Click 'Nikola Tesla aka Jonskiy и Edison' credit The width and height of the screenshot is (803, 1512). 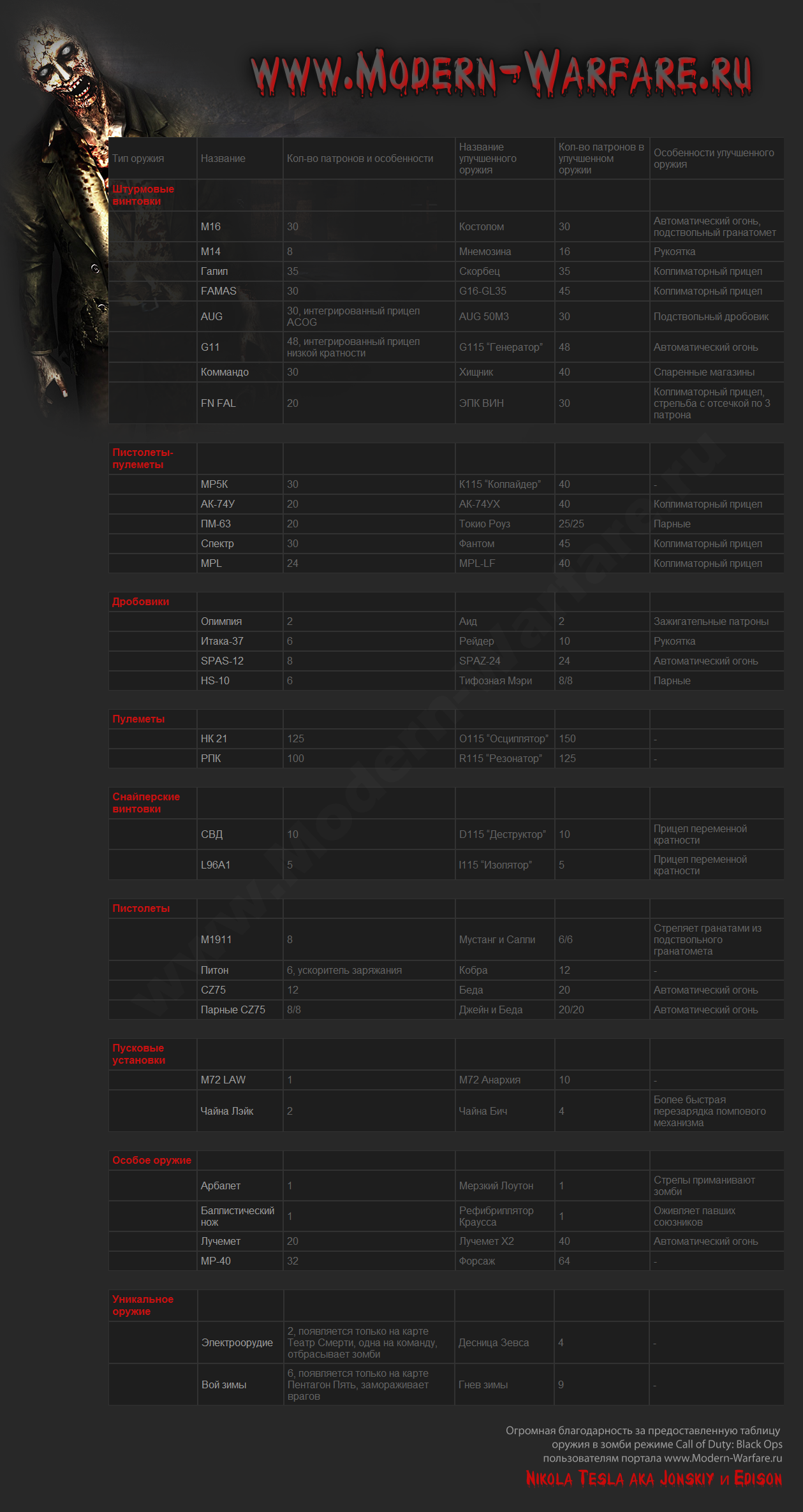654,1479
